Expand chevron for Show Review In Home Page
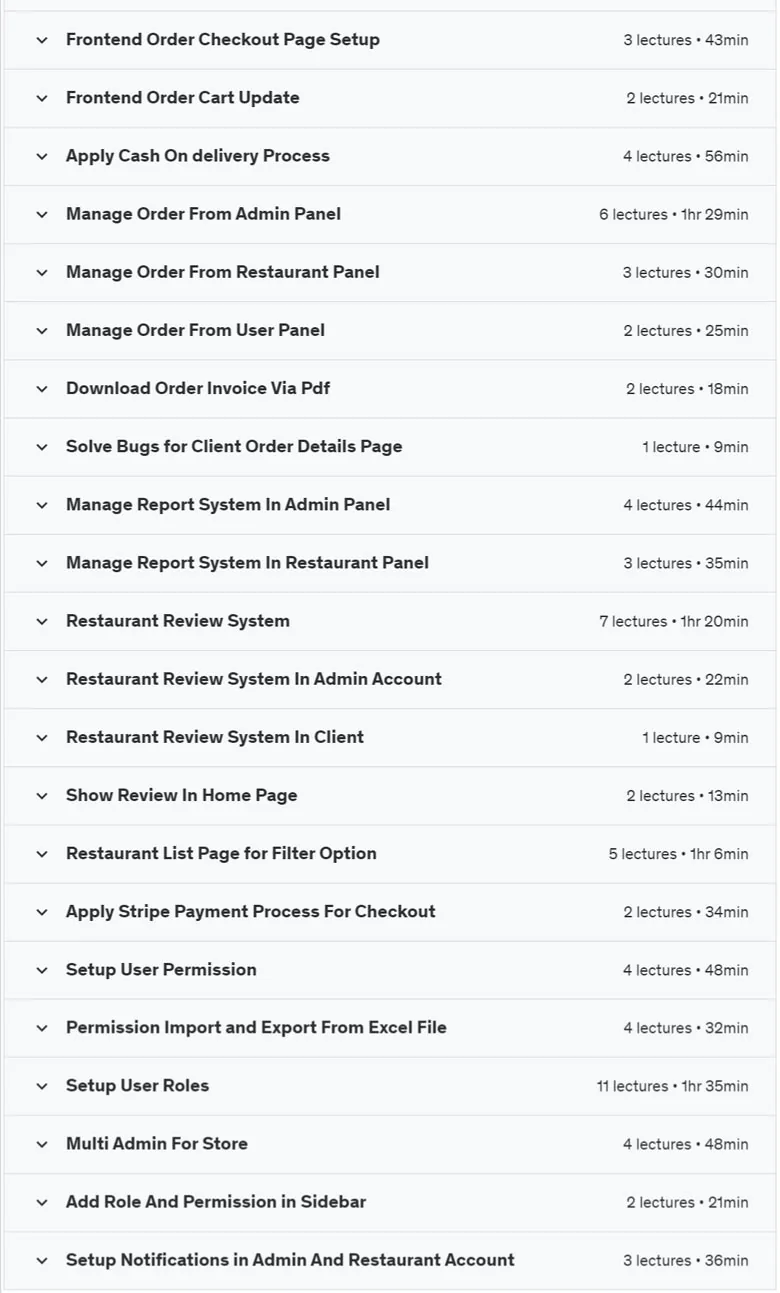Screen dimensions: 780x1293 coord(41,796)
